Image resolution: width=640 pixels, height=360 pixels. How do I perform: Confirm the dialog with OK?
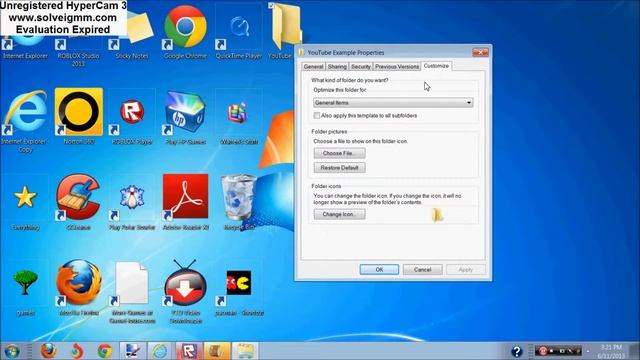[x=379, y=270]
